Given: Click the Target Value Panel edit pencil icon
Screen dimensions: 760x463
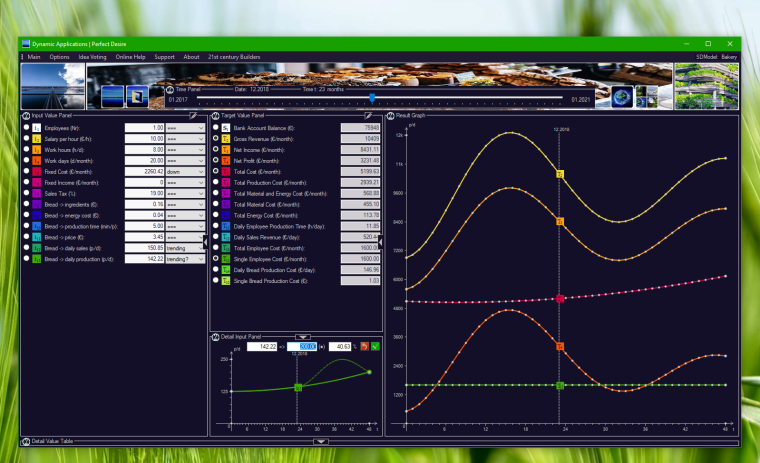Looking at the screenshot, I should 368,116.
